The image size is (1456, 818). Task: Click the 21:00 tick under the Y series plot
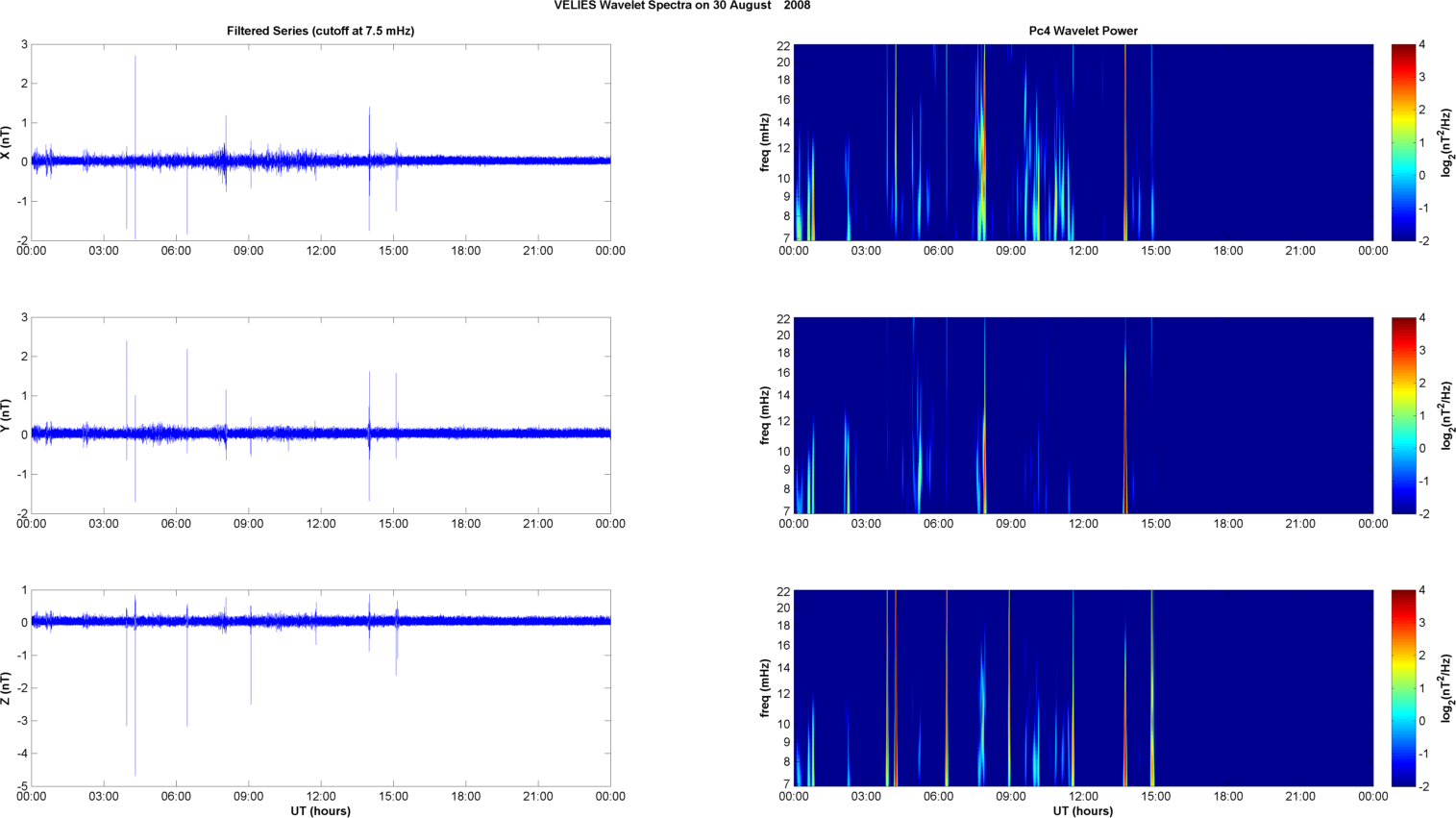[x=537, y=524]
